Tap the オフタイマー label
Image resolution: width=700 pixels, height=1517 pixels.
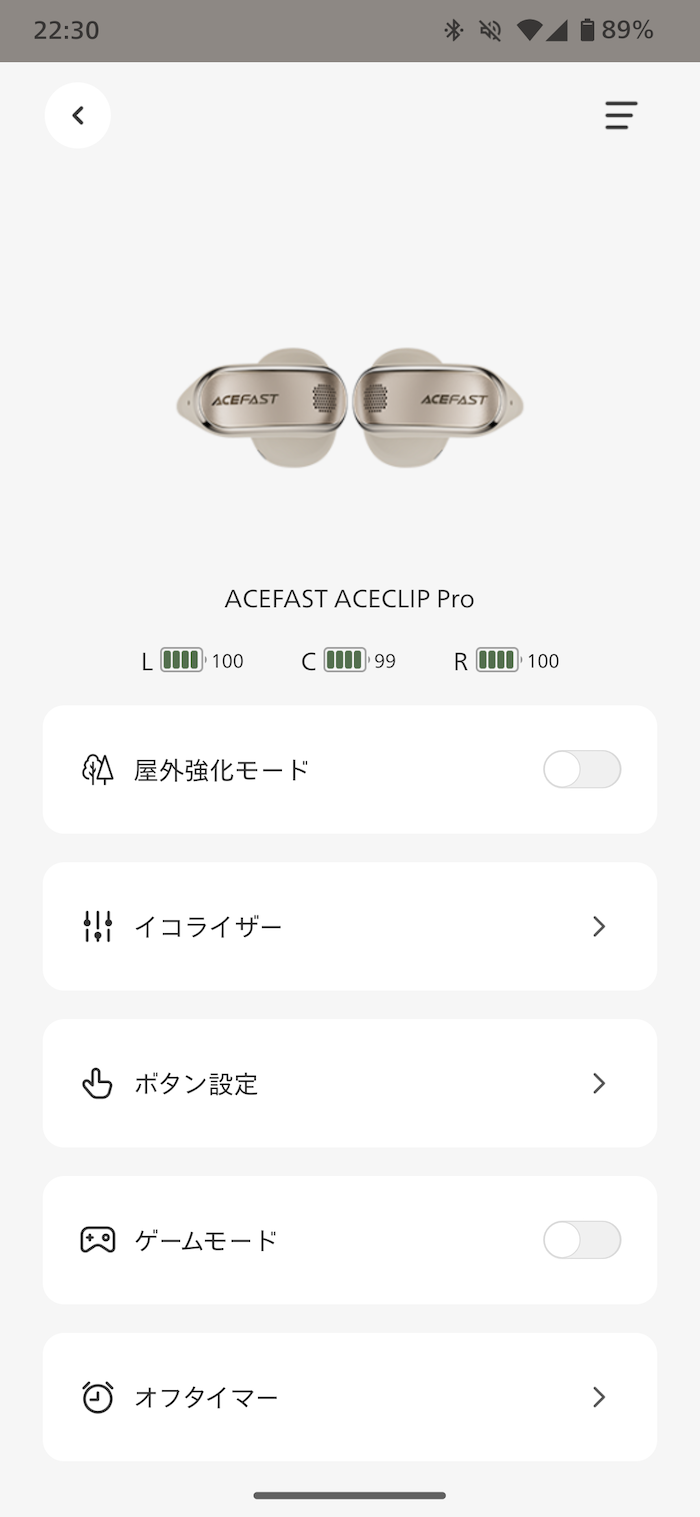point(206,1397)
